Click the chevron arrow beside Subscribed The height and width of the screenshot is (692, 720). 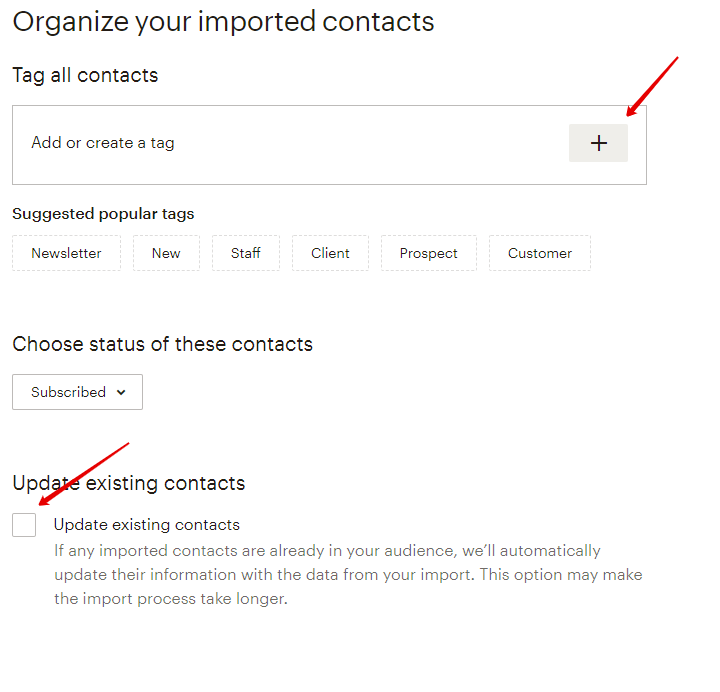click(121, 392)
